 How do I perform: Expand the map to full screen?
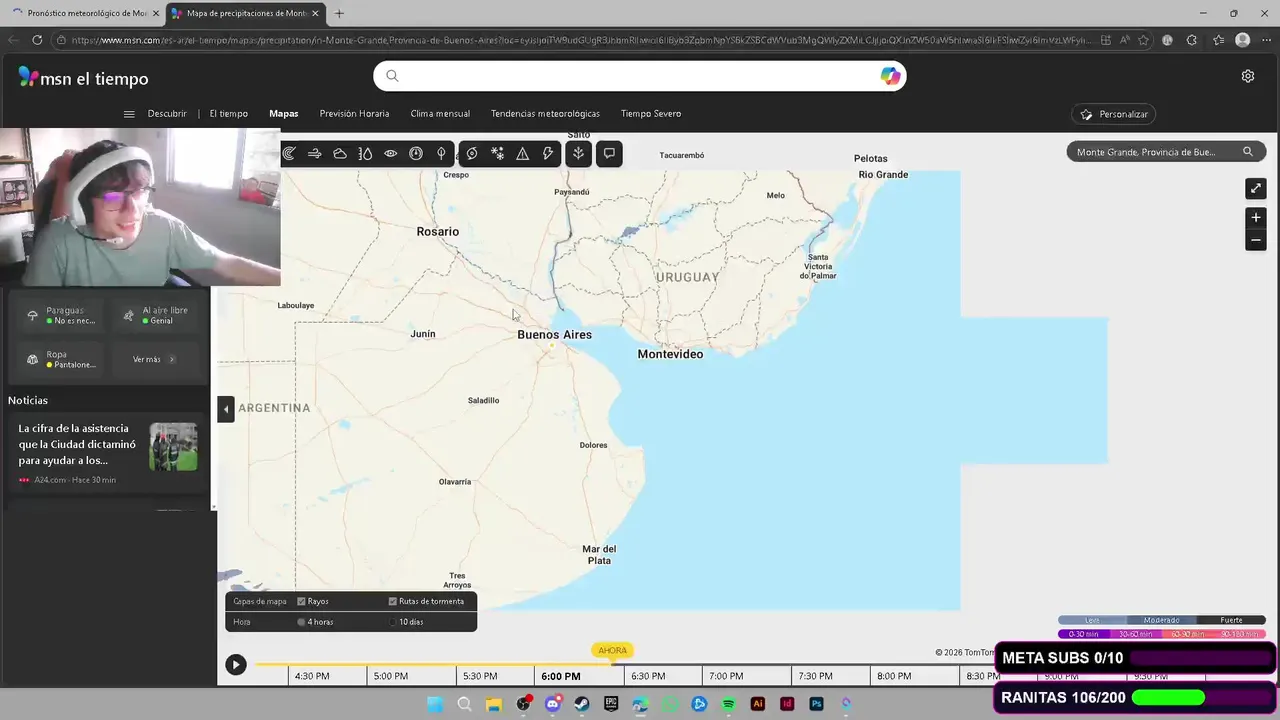[x=1256, y=188]
